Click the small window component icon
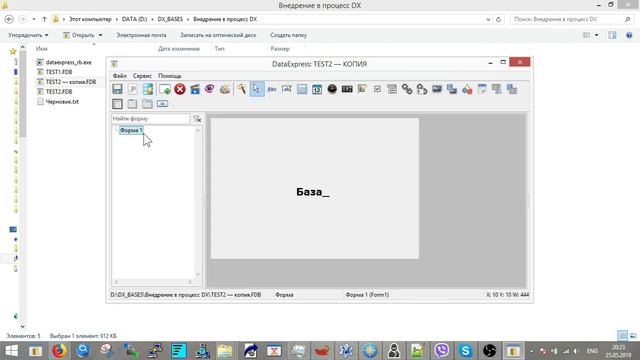Image resolution: width=640 pixels, height=360 pixels. click(482, 89)
